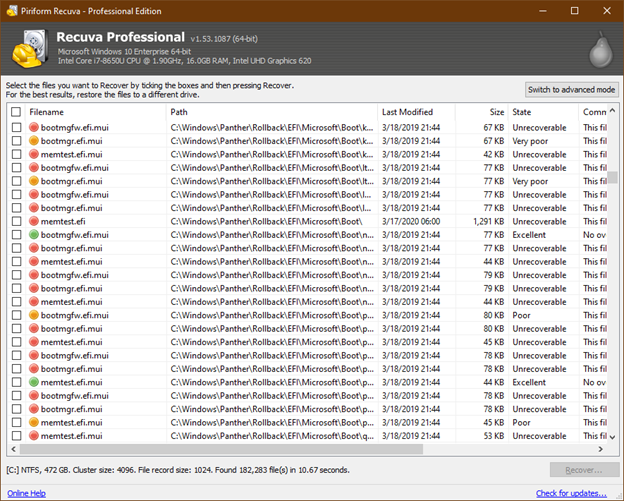This screenshot has width=624, height=501.
Task: Click green status icon of Excellent bootmgfw.efi.mui
Action: (x=34, y=235)
